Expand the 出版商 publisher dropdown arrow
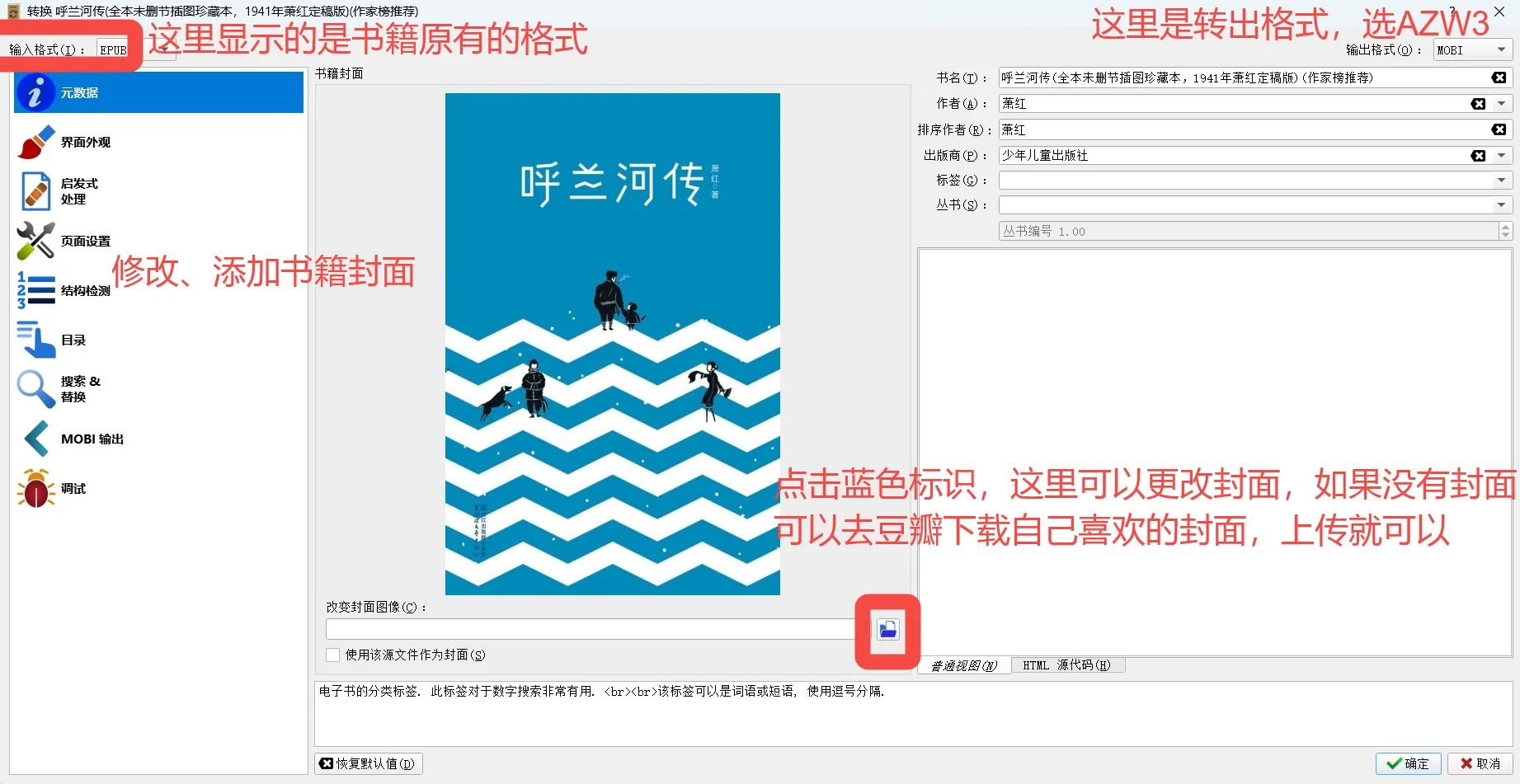This screenshot has width=1520, height=784. tap(1502, 156)
